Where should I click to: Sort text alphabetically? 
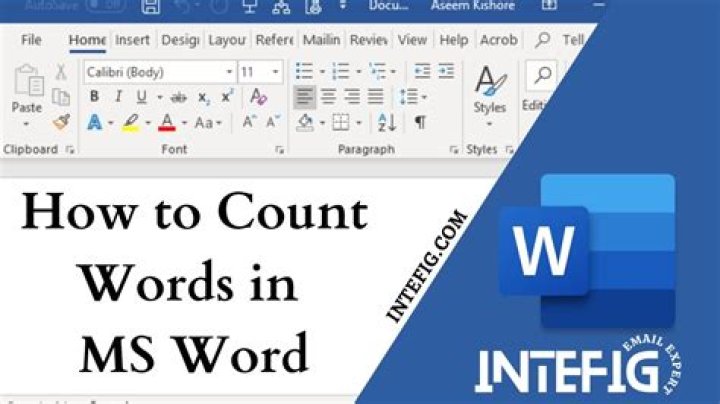coord(387,123)
